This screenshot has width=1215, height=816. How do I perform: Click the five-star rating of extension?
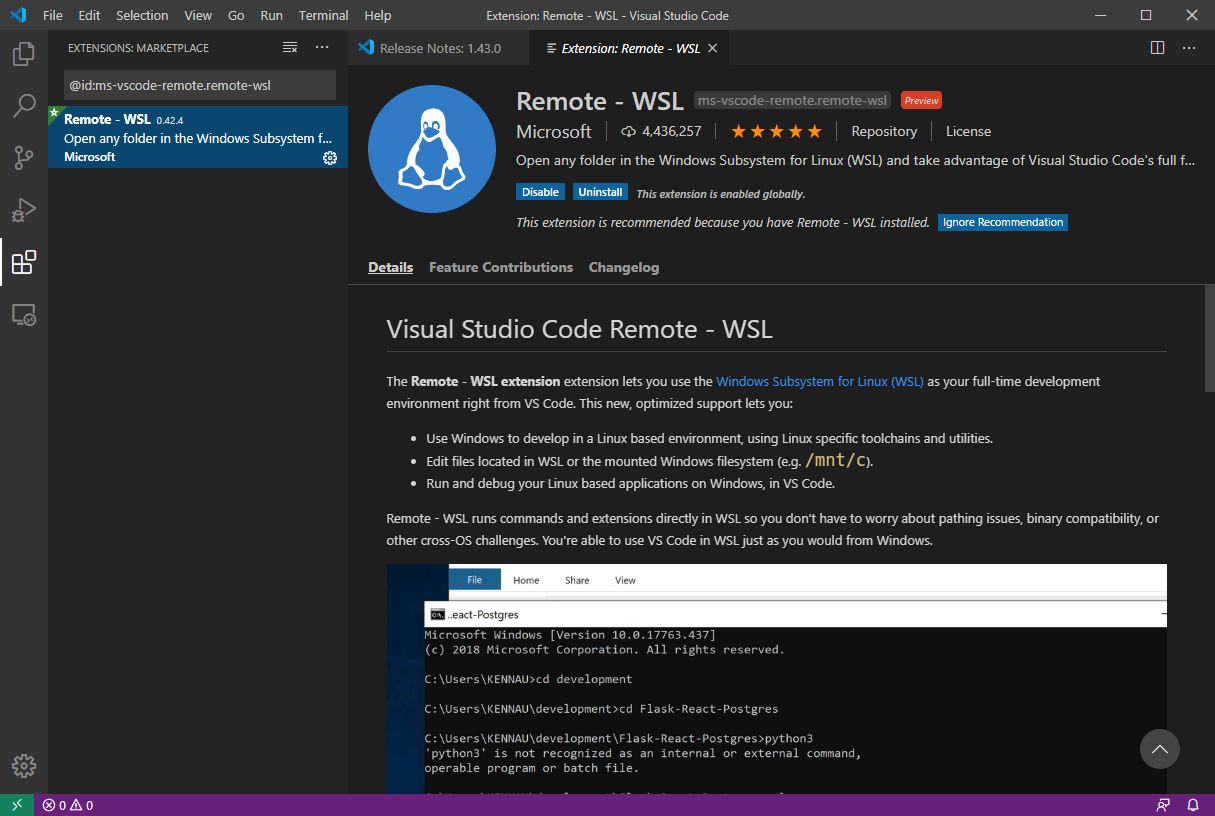coord(776,131)
